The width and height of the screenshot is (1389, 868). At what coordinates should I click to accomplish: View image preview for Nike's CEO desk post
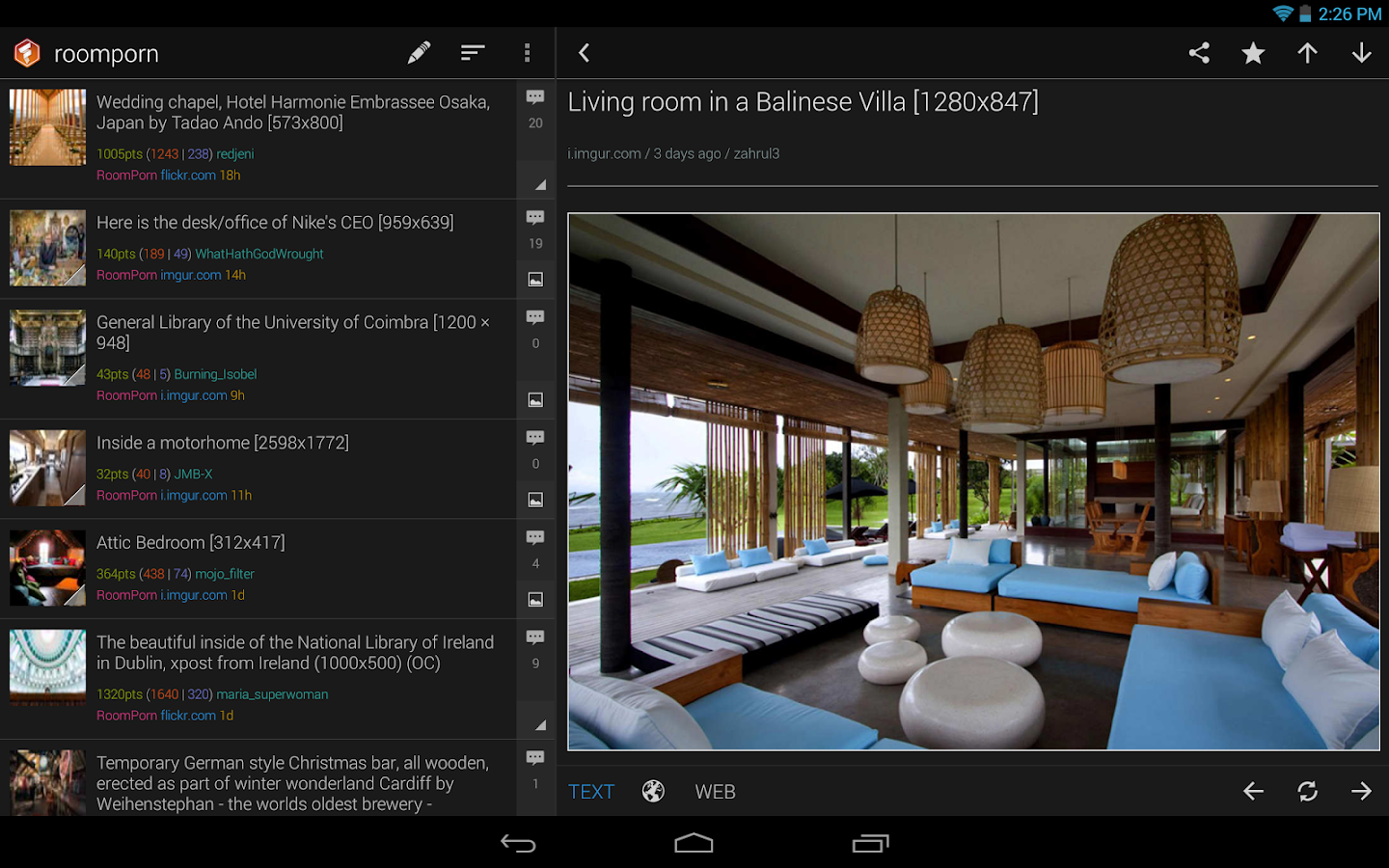(x=535, y=280)
